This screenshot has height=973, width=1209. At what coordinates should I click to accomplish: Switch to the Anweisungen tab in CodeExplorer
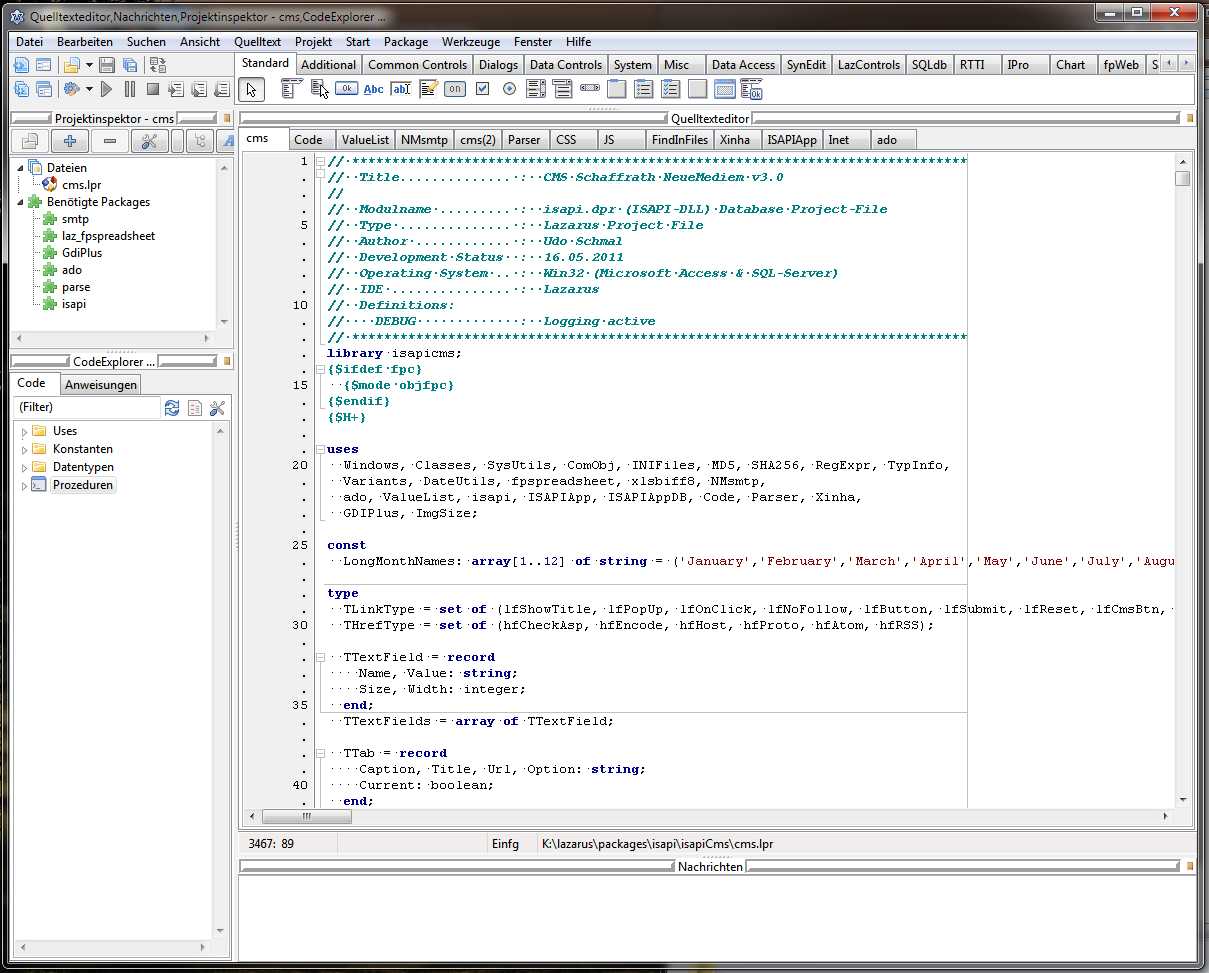pos(100,385)
